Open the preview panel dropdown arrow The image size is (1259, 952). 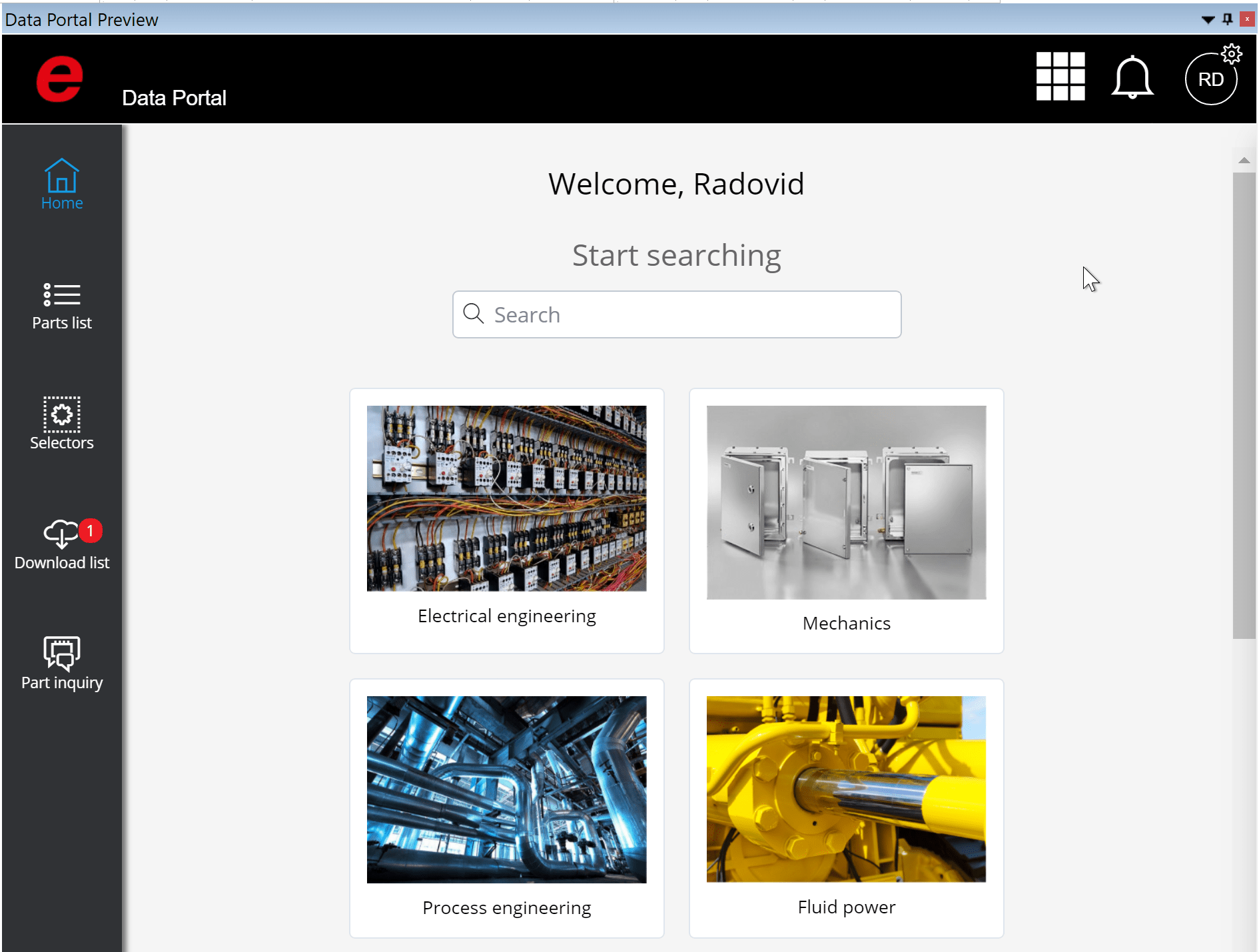pos(1208,19)
